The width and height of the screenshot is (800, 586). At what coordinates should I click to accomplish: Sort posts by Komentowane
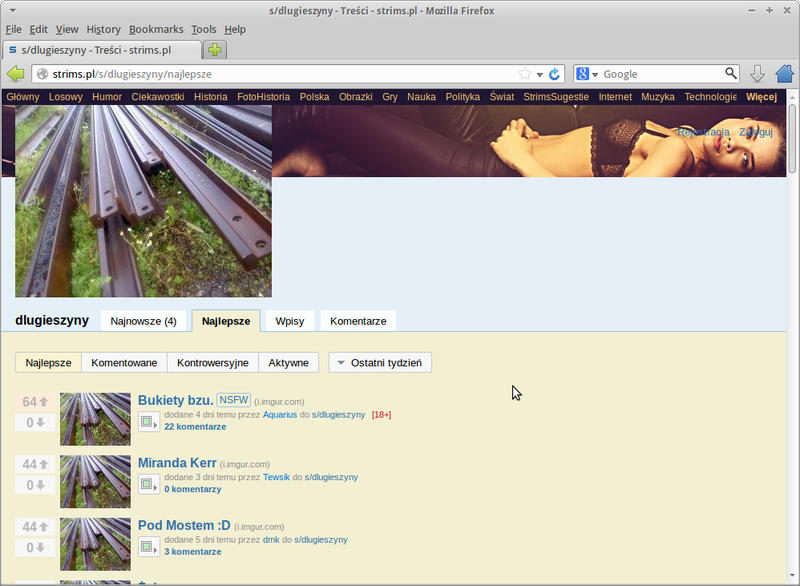tap(124, 363)
